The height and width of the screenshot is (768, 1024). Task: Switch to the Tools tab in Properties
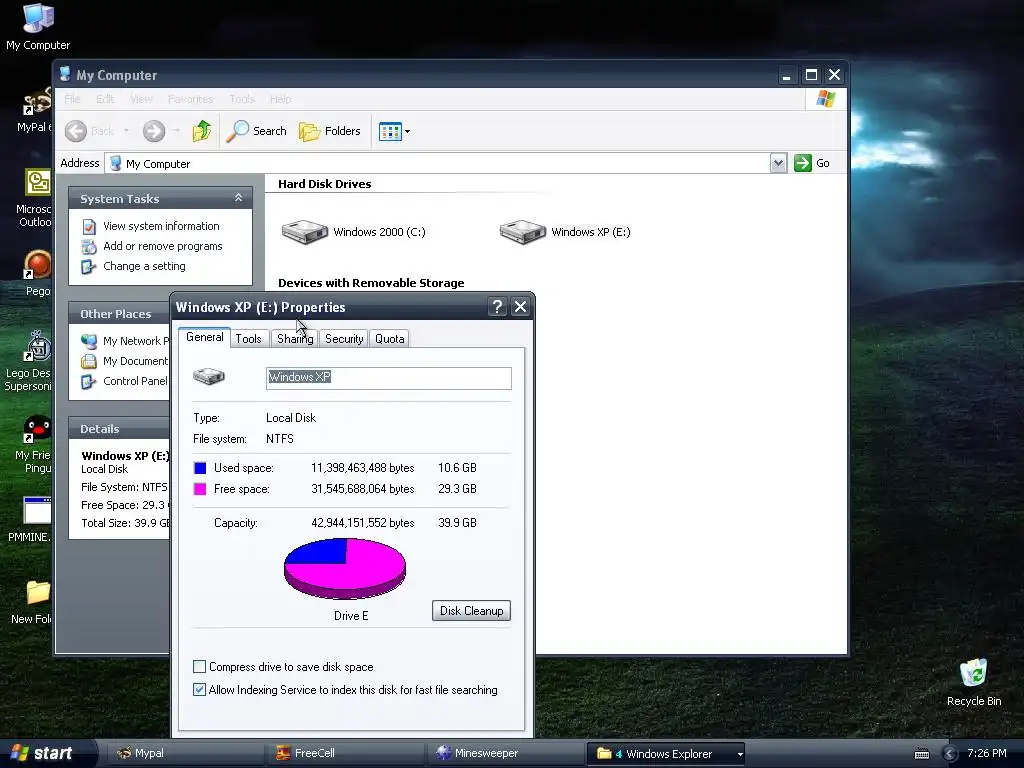pyautogui.click(x=248, y=339)
